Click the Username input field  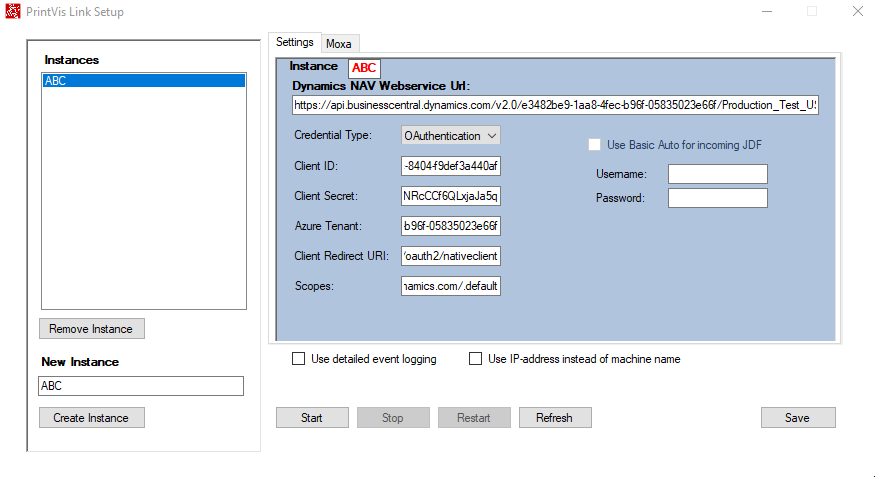pyautogui.click(x=717, y=174)
